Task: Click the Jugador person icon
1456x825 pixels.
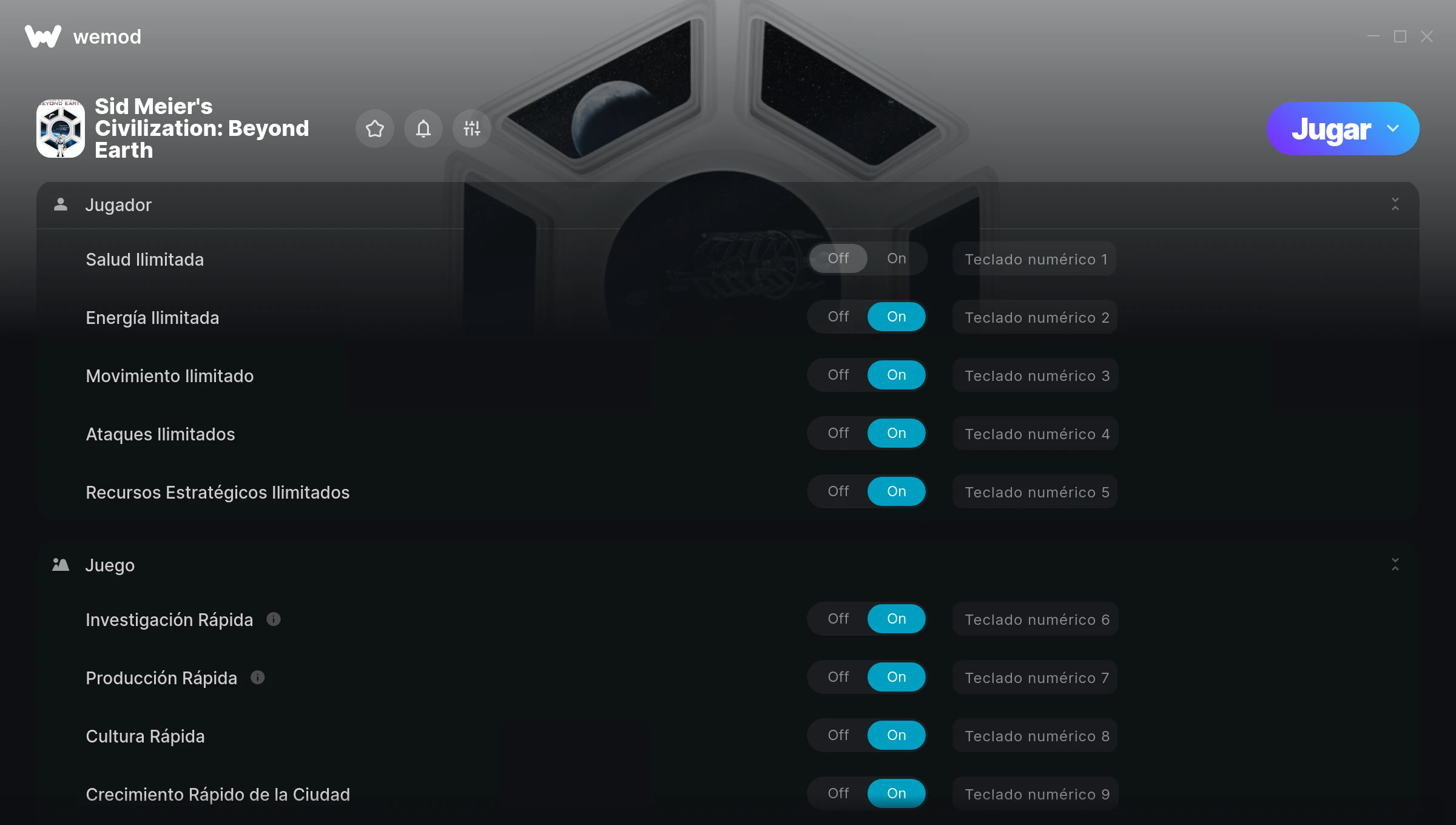Action: pyautogui.click(x=61, y=204)
